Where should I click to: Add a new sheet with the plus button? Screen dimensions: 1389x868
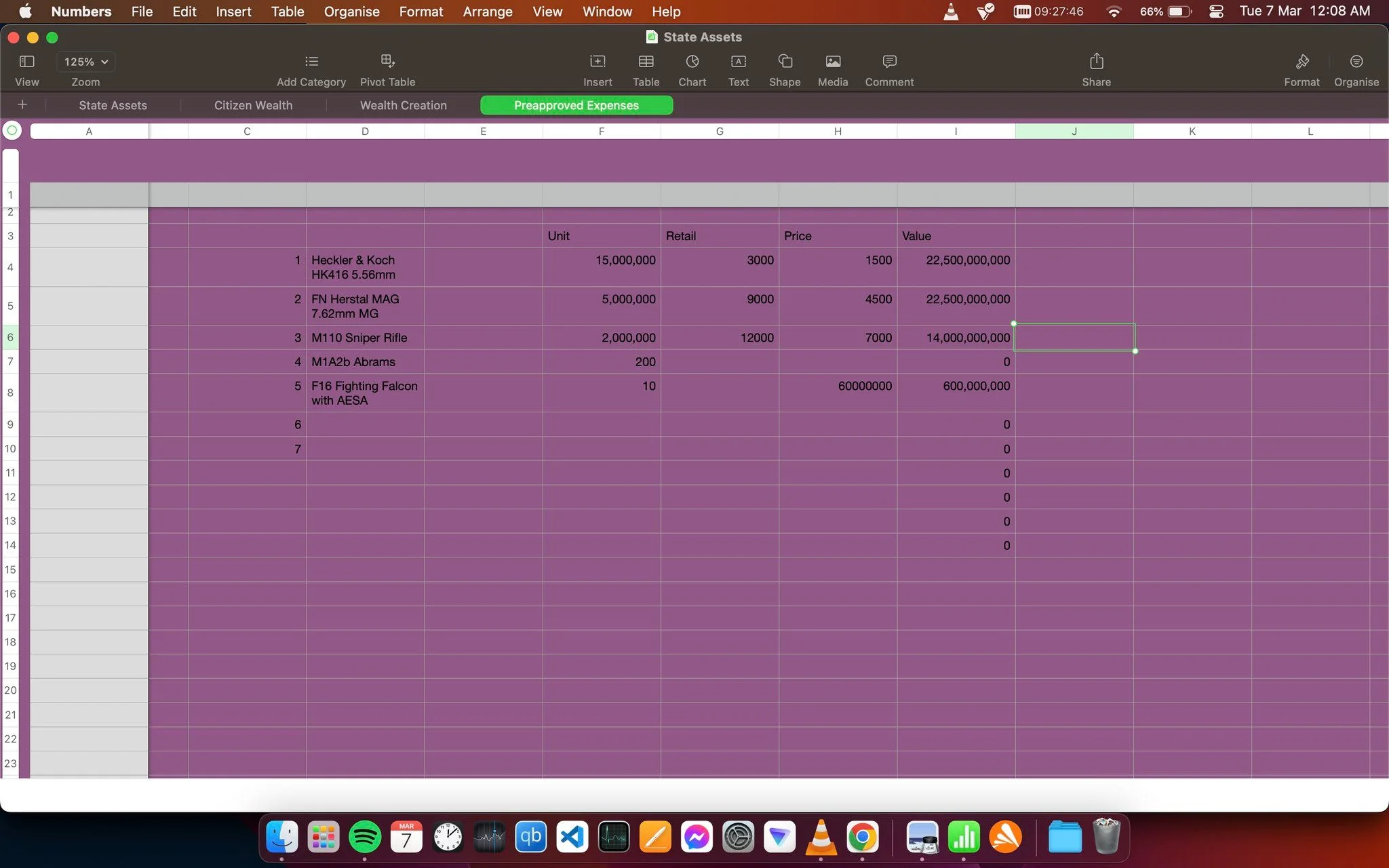(x=22, y=104)
